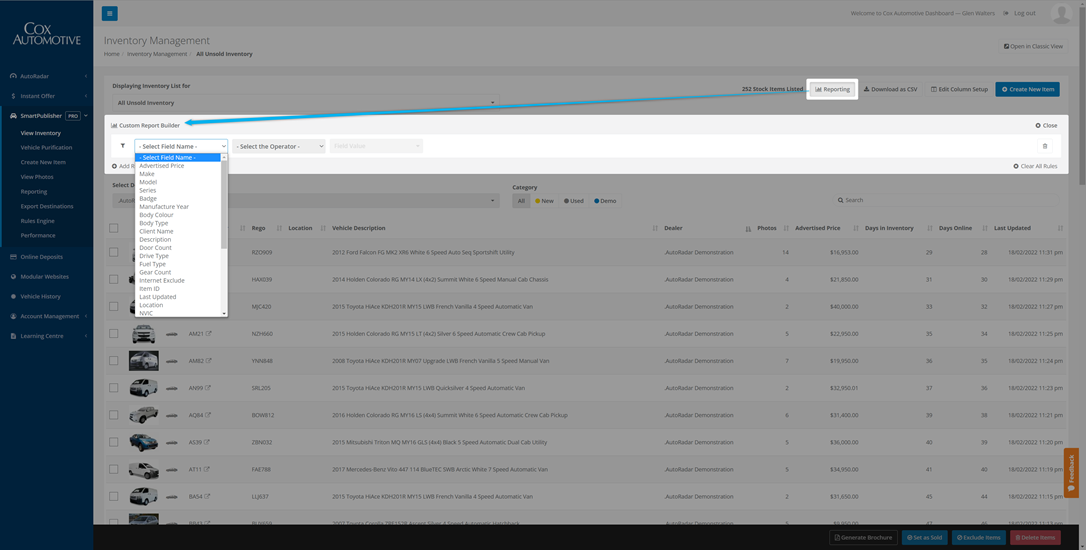Image resolution: width=1086 pixels, height=550 pixels.
Task: Select the checkbox for AM21 row
Action: coord(114,333)
